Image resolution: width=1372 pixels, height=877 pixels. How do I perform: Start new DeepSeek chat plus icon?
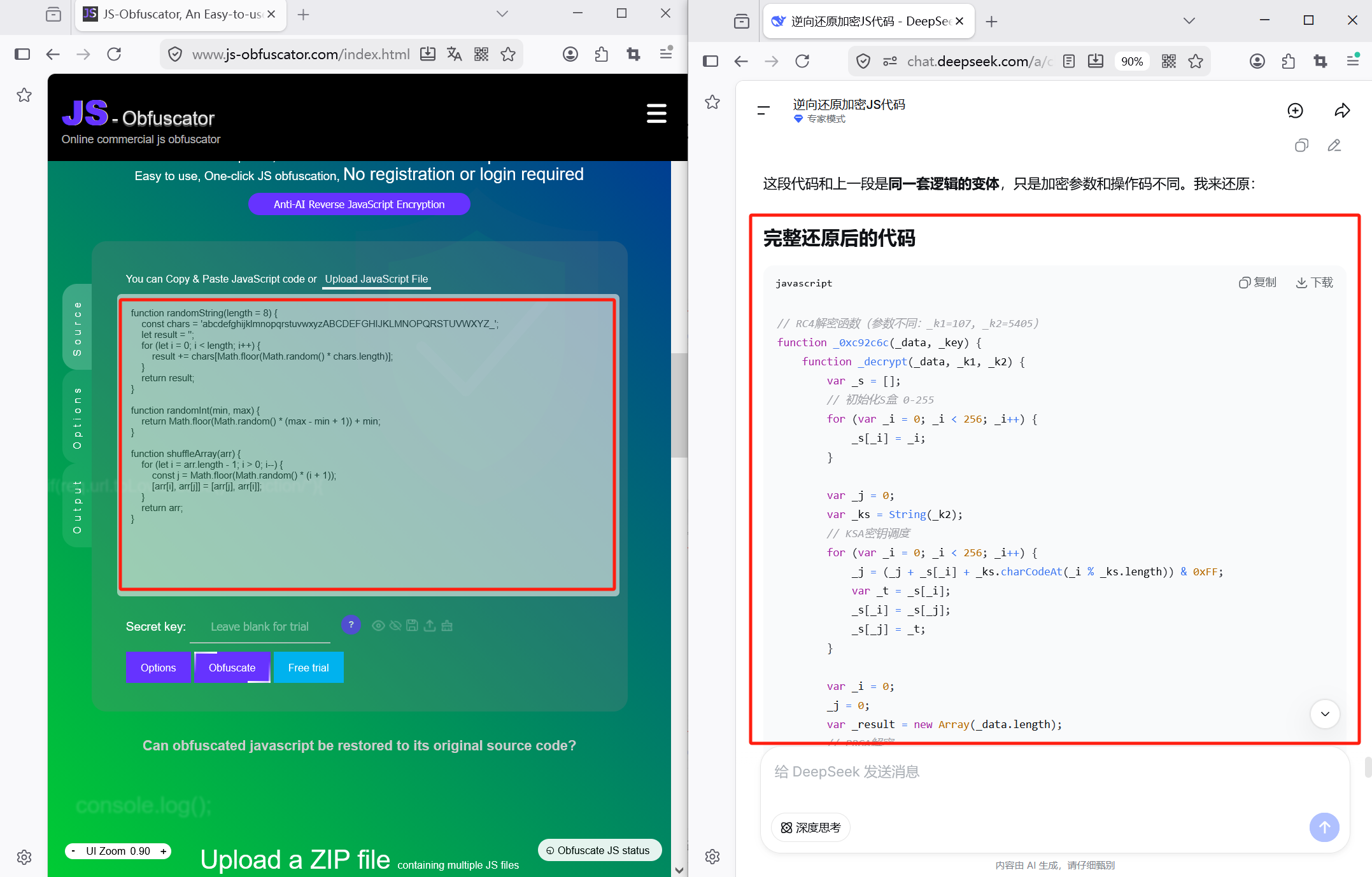coord(1295,111)
